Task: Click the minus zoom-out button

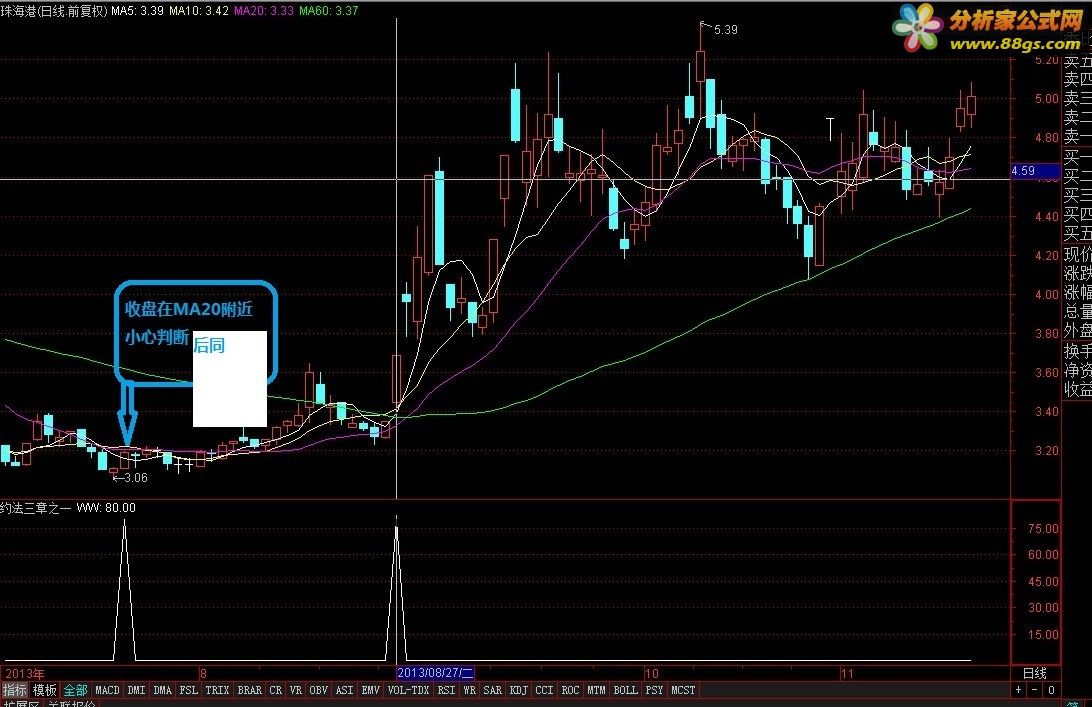Action: coord(1035,690)
